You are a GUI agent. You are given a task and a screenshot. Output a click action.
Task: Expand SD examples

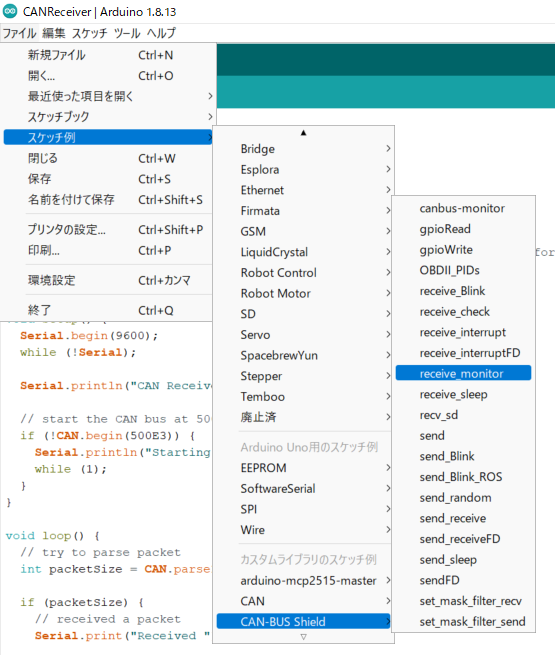point(304,314)
